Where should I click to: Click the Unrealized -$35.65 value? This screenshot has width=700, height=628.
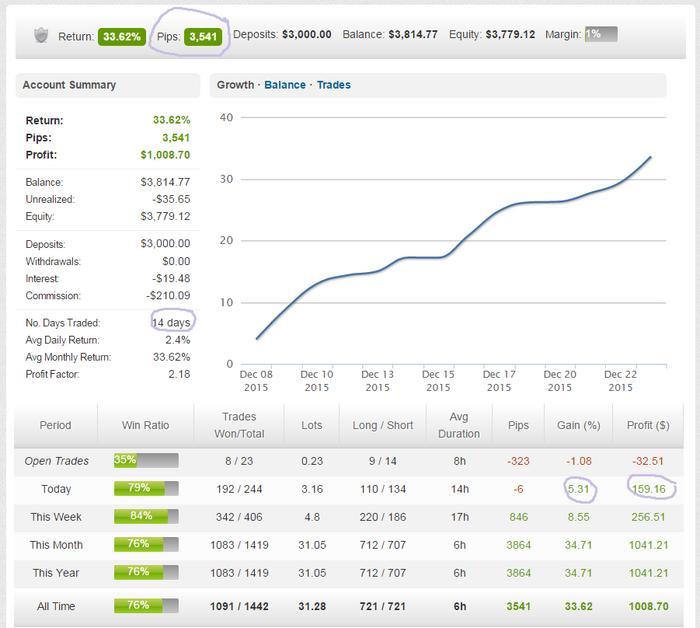click(171, 199)
